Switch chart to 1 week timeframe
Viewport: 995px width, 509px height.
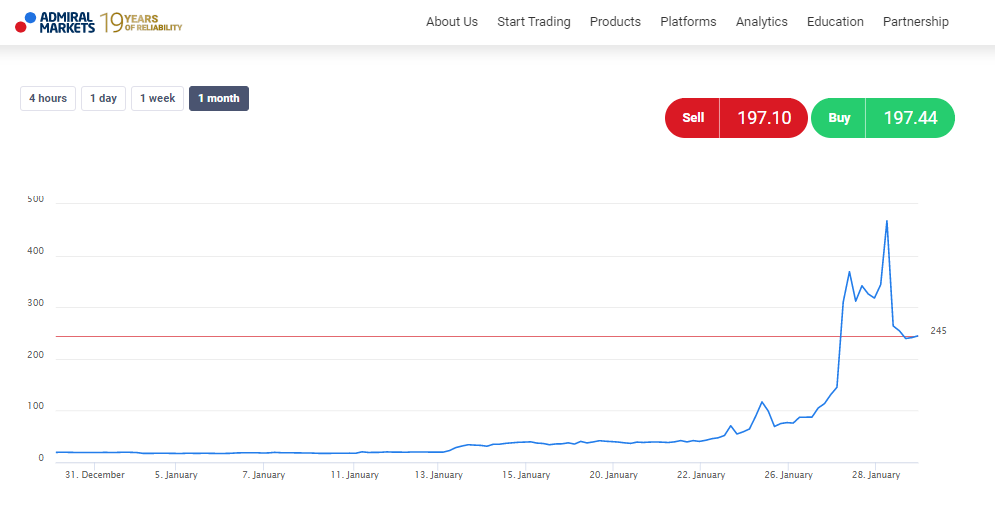pyautogui.click(x=157, y=98)
